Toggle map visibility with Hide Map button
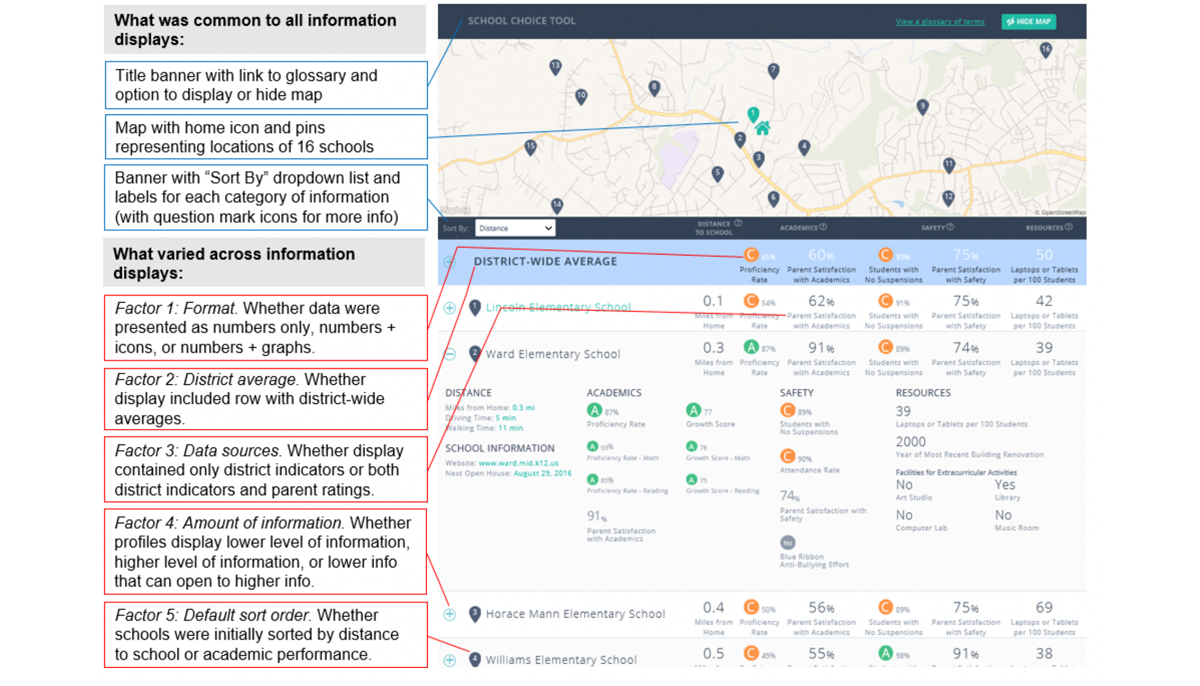 [1028, 21]
